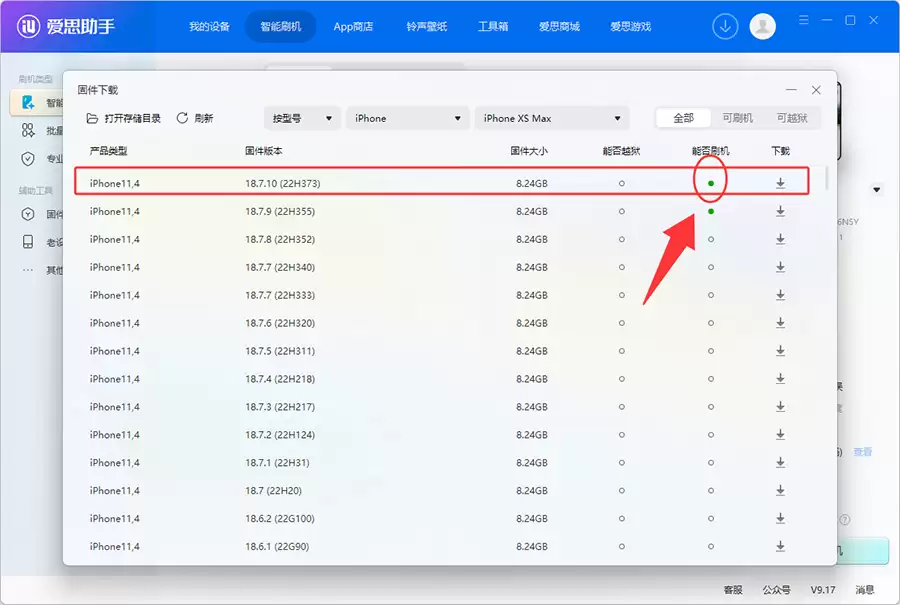Screen dimensions: 900x605
Task: Select the 全部 firmware filter
Action: coord(683,118)
